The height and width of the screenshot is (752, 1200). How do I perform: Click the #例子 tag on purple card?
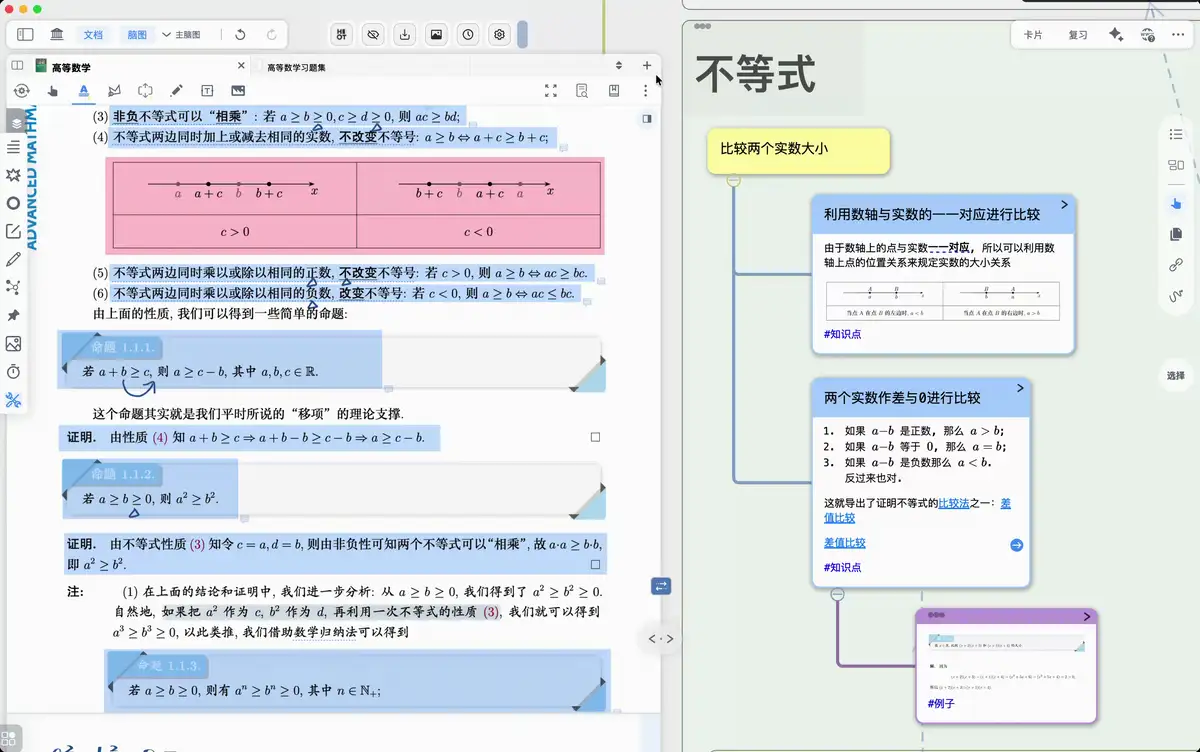click(941, 704)
